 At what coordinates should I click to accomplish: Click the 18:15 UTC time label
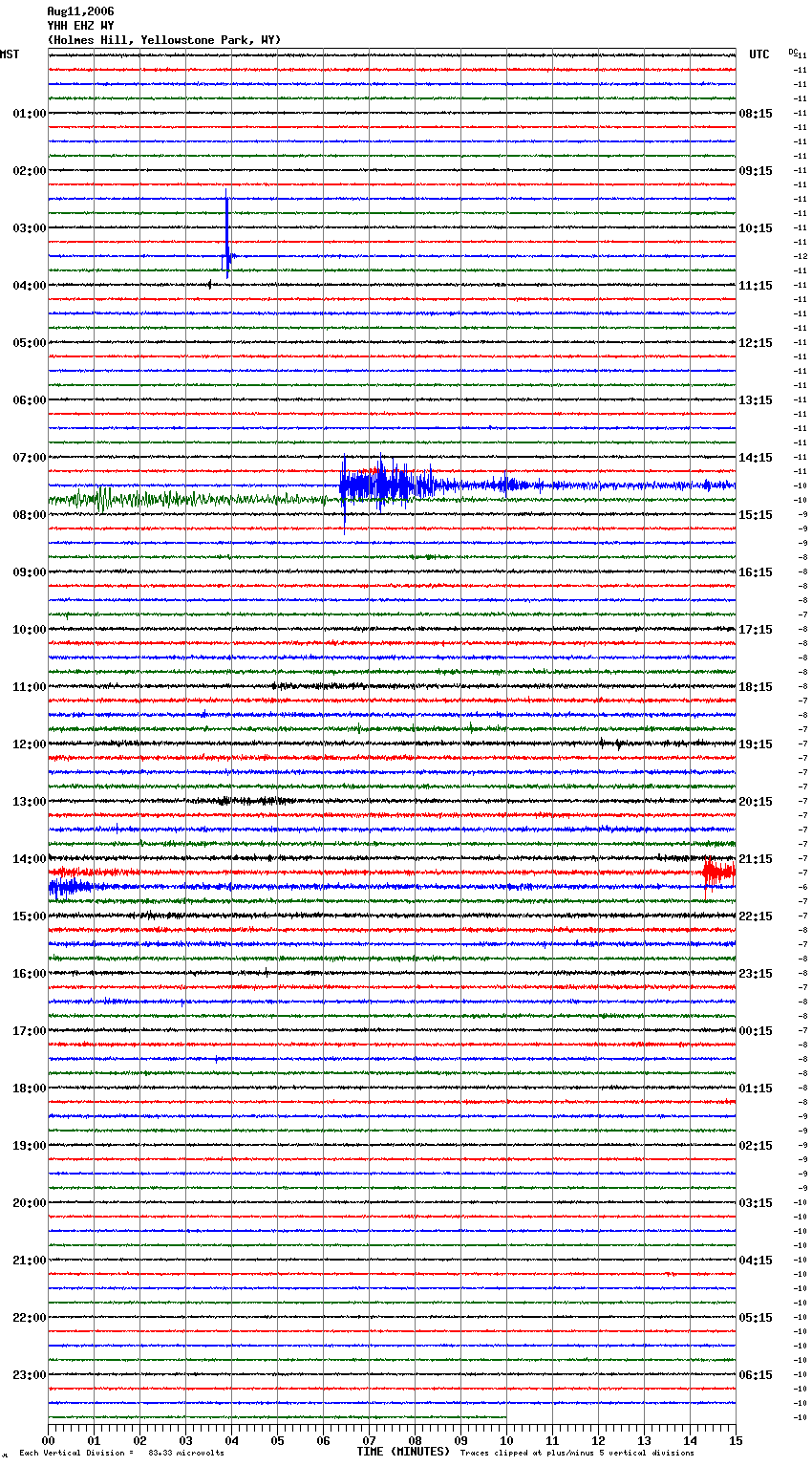[756, 687]
